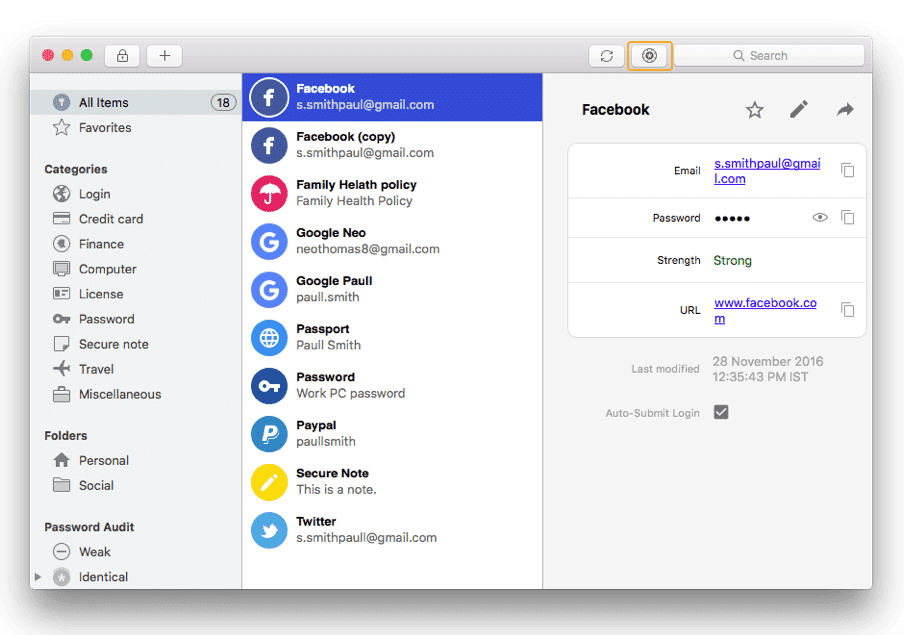The height and width of the screenshot is (635, 904).
Task: Copy the Email field value
Action: [x=848, y=171]
